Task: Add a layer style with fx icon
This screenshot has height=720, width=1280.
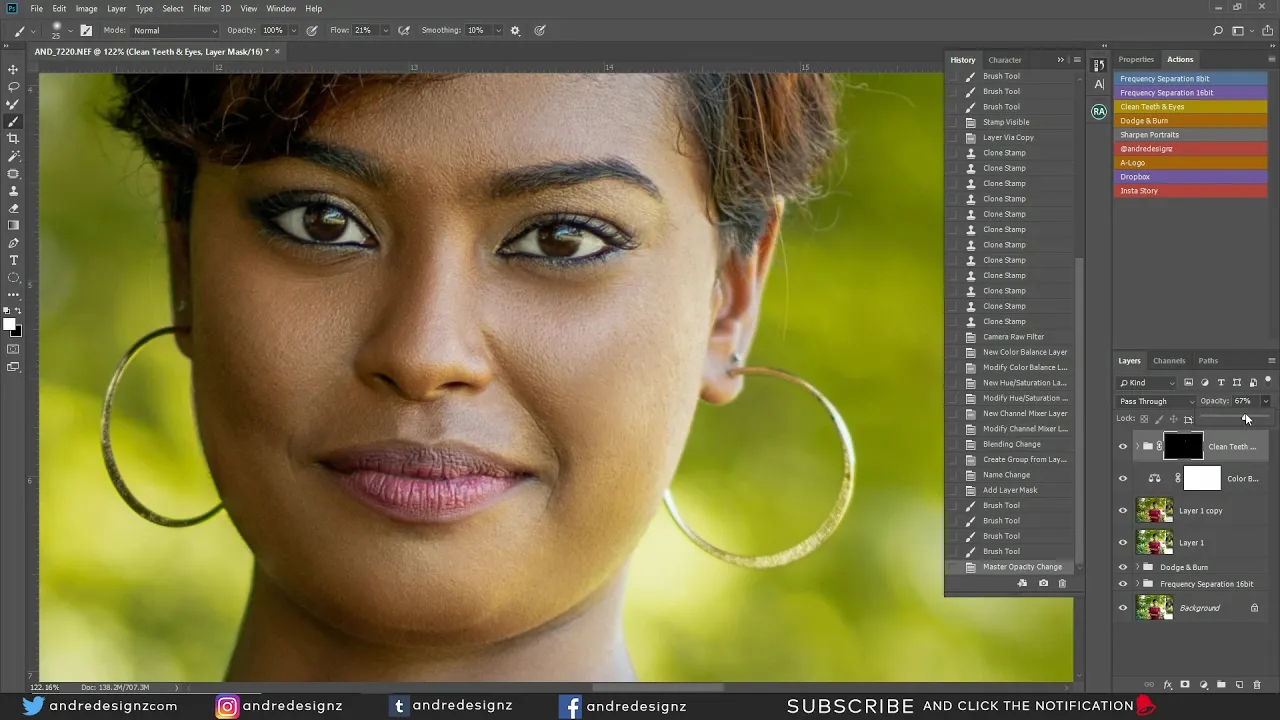Action: [x=1167, y=685]
